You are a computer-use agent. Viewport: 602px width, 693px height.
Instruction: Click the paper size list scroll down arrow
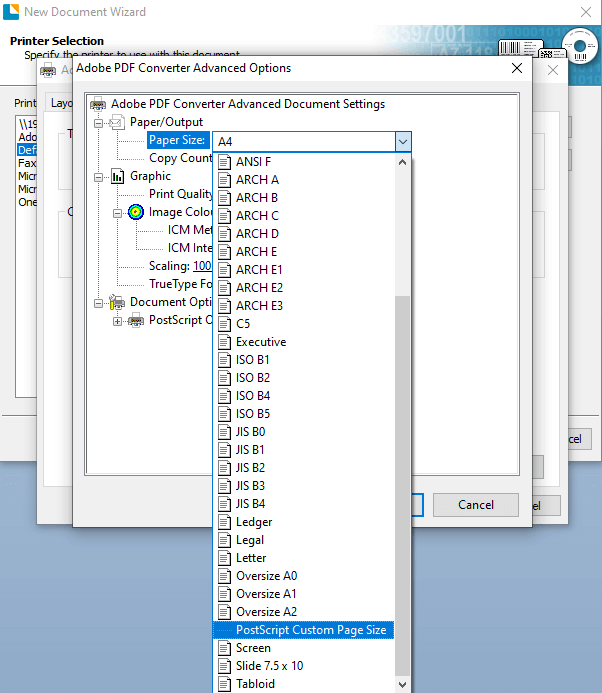pos(402,685)
